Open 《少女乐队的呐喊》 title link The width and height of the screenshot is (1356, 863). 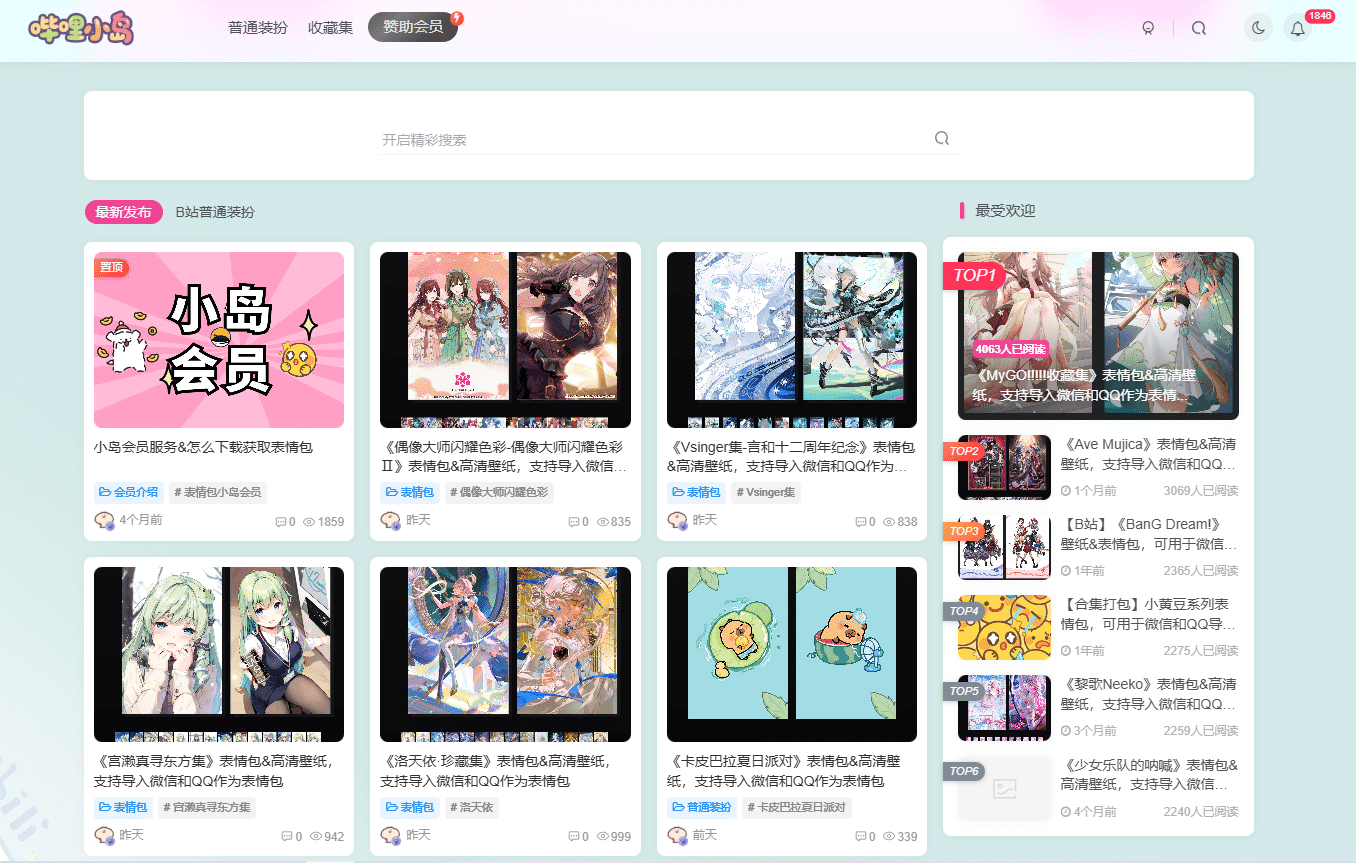point(1149,775)
